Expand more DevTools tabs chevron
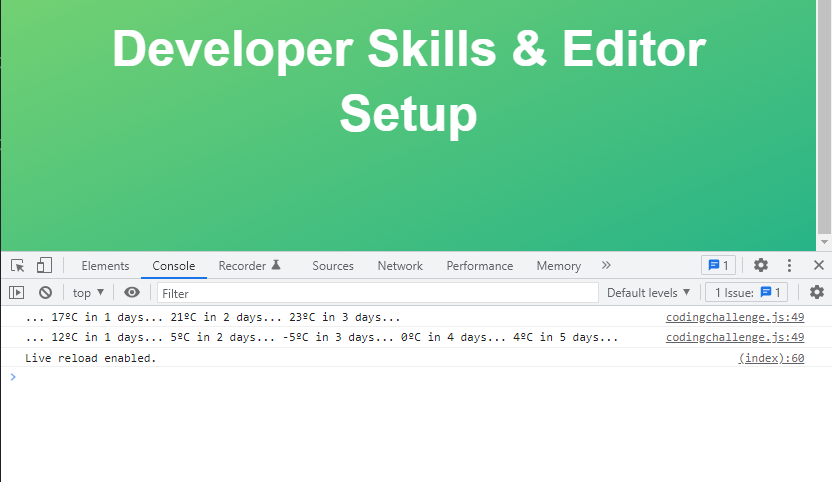The width and height of the screenshot is (832, 482). [606, 265]
